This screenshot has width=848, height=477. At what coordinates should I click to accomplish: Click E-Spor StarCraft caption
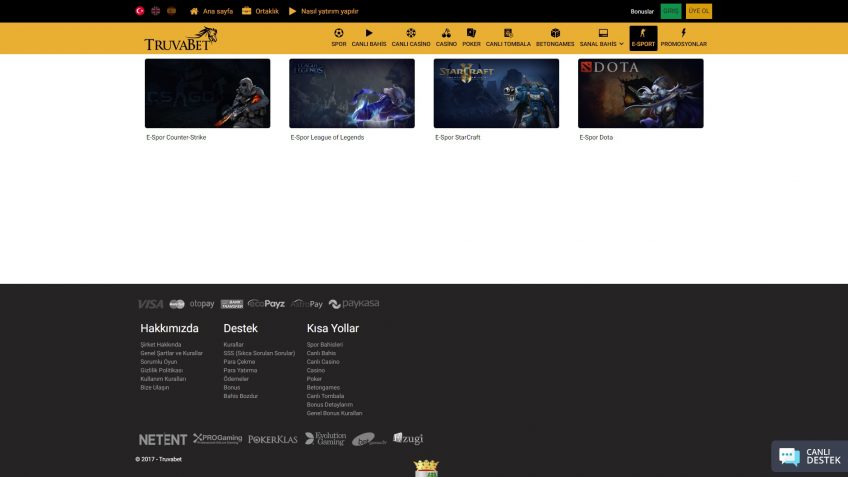(458, 137)
